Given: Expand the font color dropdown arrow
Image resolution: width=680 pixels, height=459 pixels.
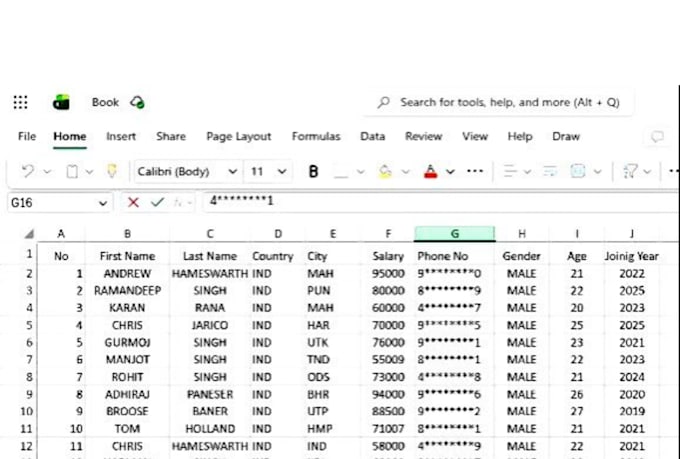Looking at the screenshot, I should click(450, 172).
